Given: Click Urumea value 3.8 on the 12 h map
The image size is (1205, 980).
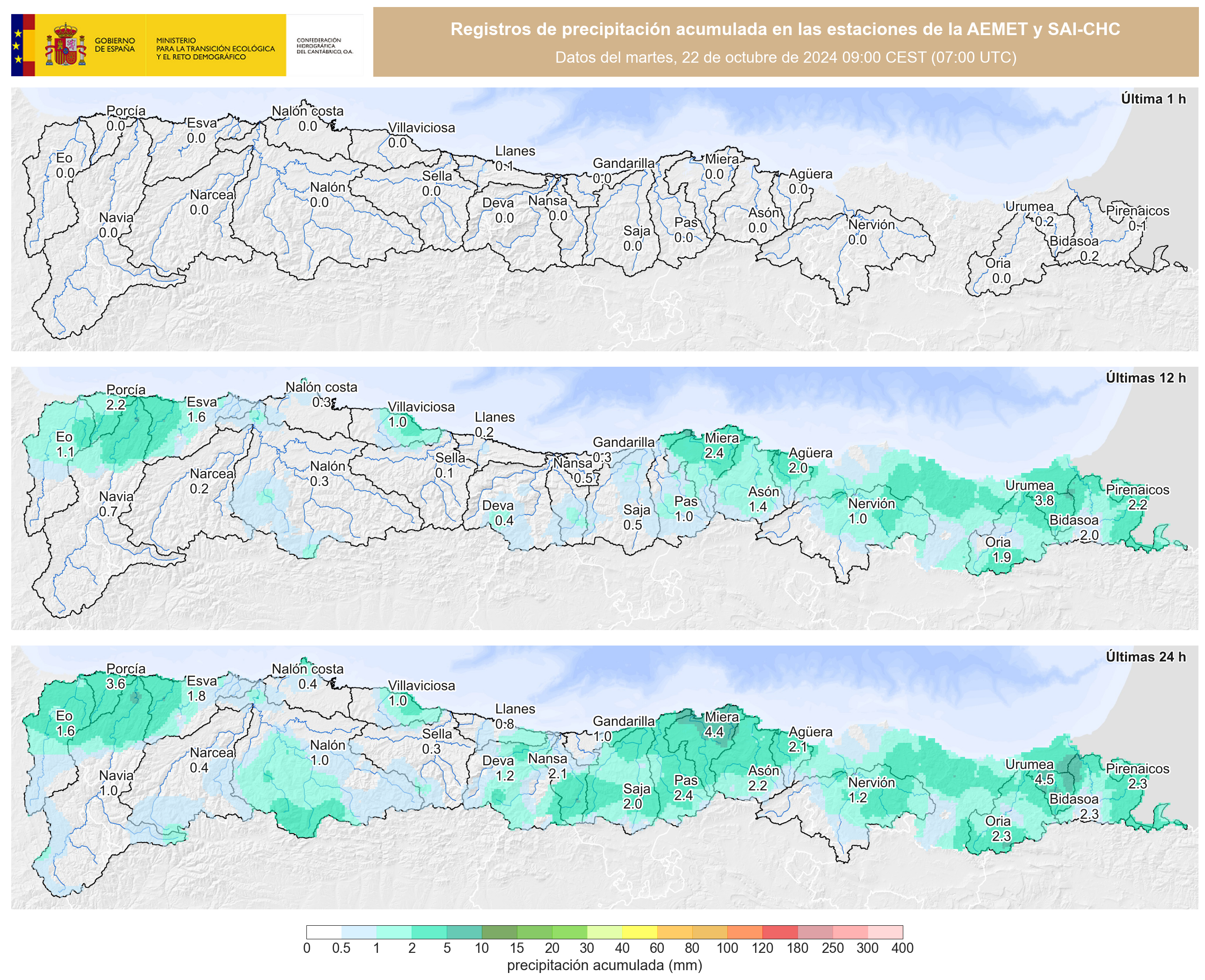Looking at the screenshot, I should pyautogui.click(x=1044, y=501).
